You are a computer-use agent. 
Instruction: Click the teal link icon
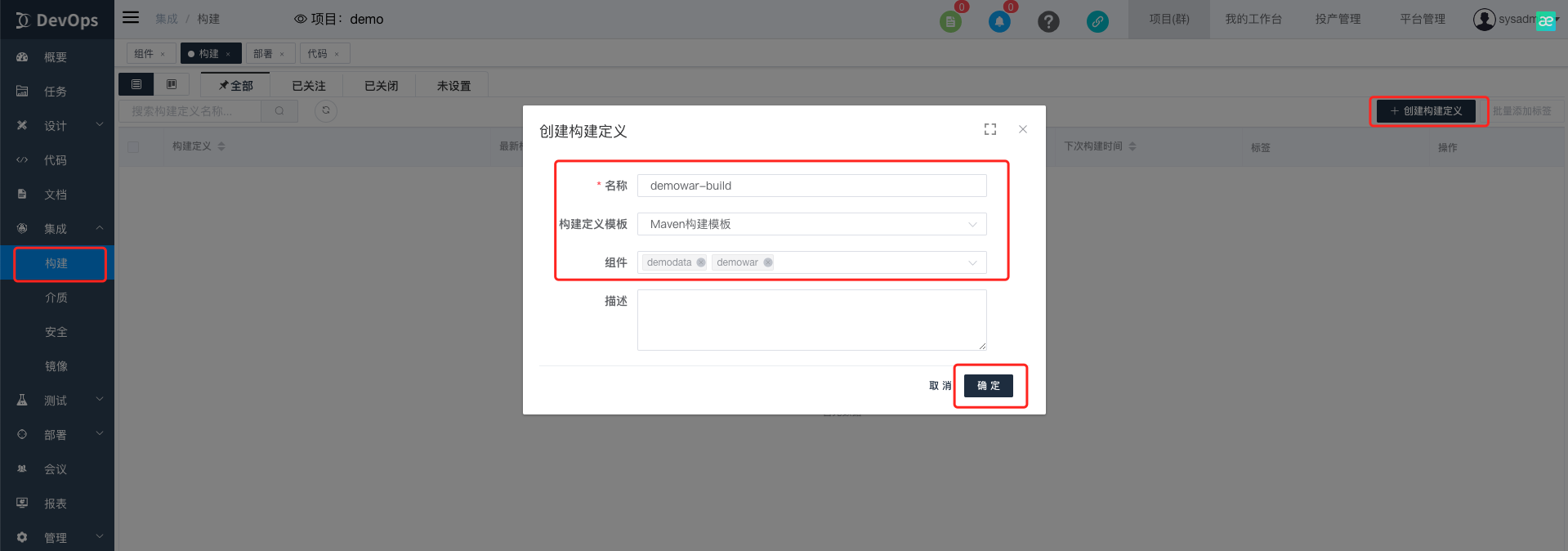point(1097,22)
